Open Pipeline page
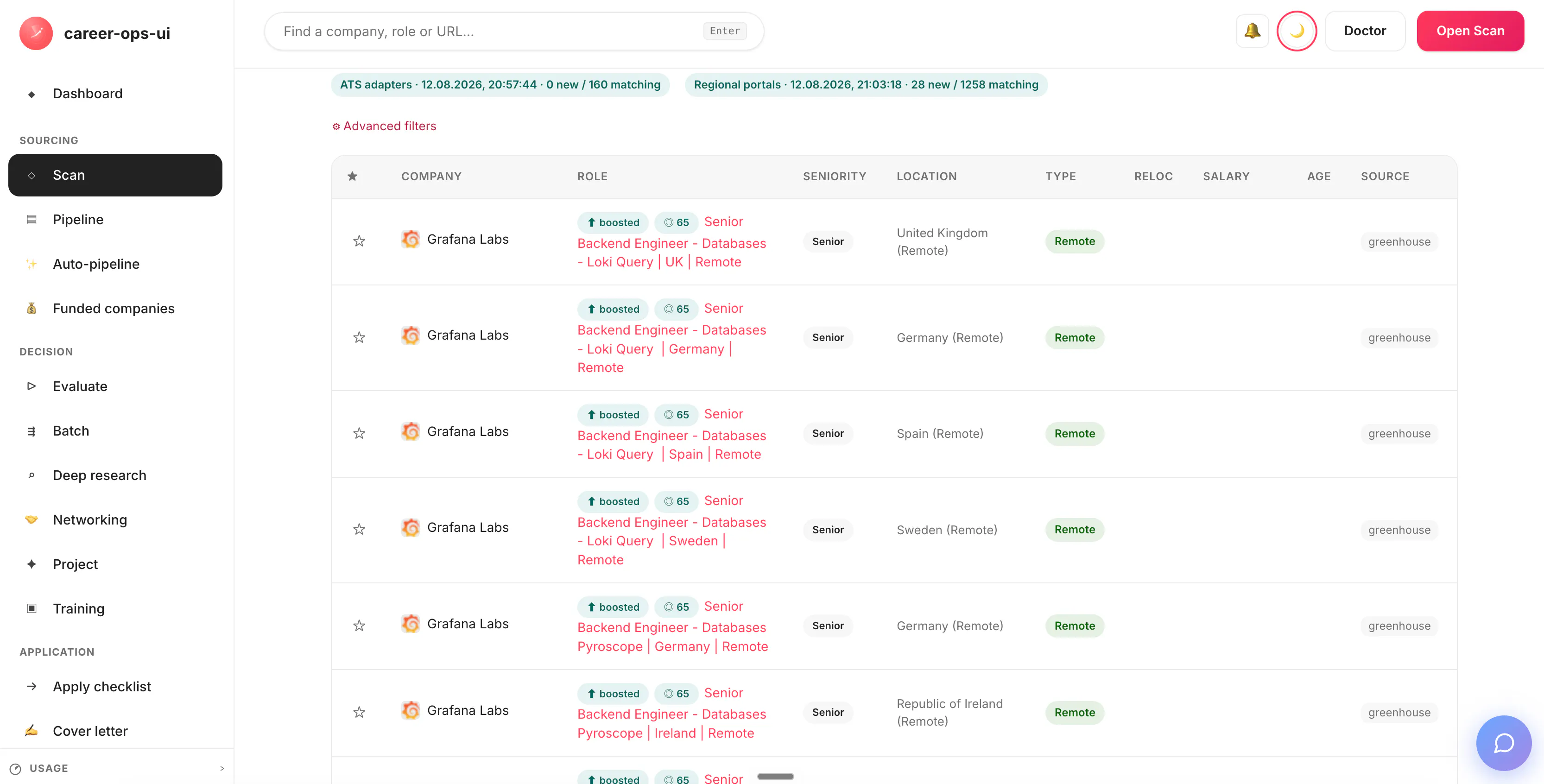Image resolution: width=1544 pixels, height=784 pixels. point(115,219)
